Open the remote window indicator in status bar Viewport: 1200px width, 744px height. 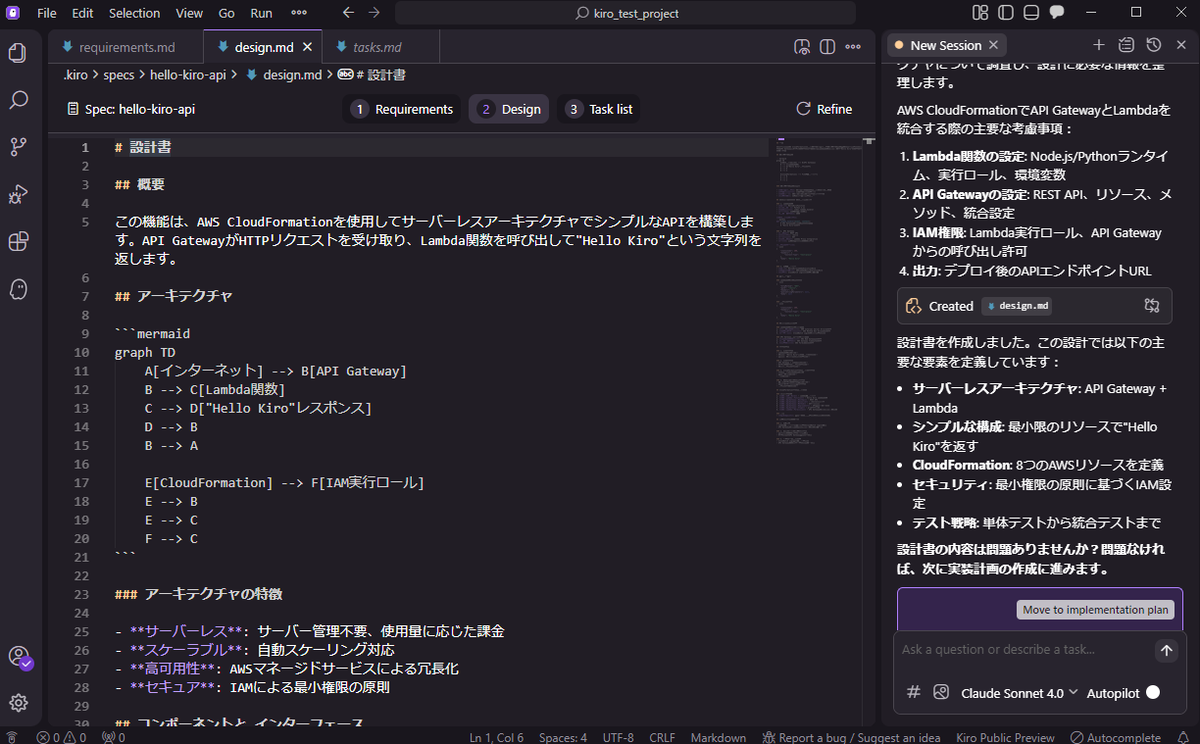(x=13, y=737)
